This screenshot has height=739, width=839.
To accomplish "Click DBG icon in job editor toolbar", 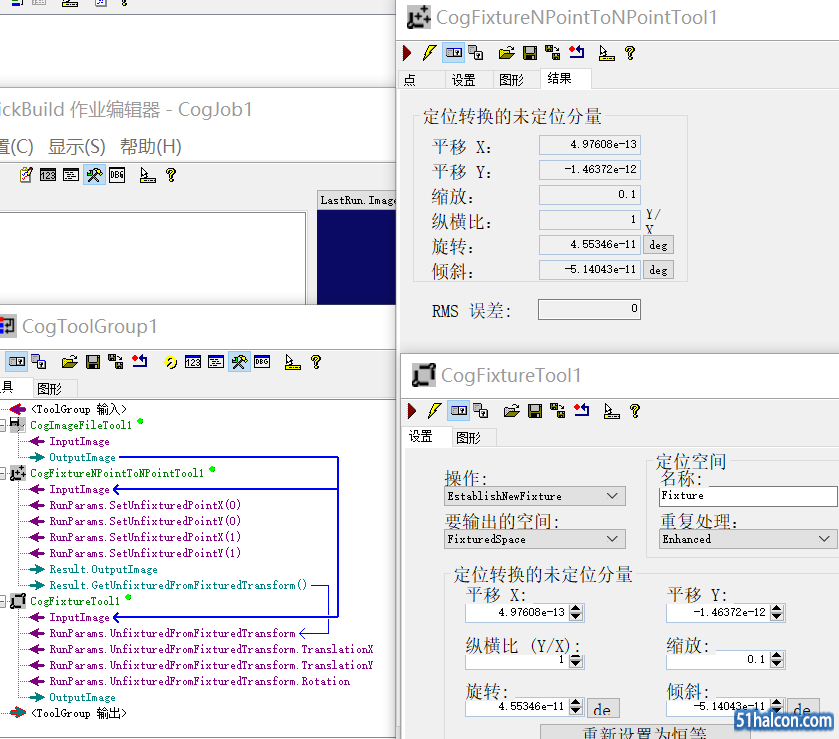I will [117, 175].
